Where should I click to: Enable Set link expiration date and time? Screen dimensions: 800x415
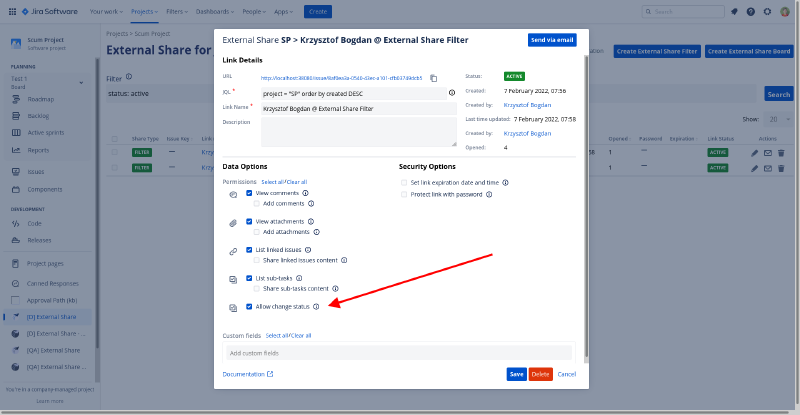click(x=404, y=182)
